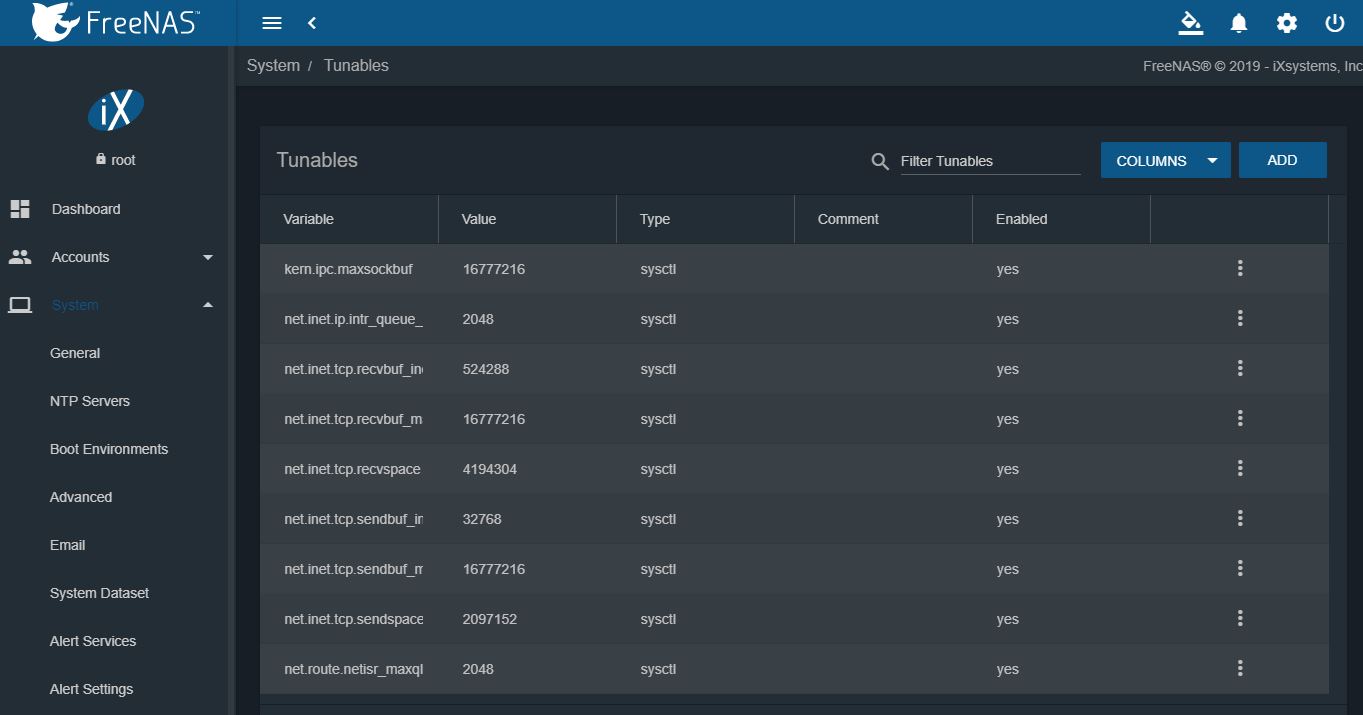
Task: Open the theme paint bucket icon
Action: click(1190, 23)
